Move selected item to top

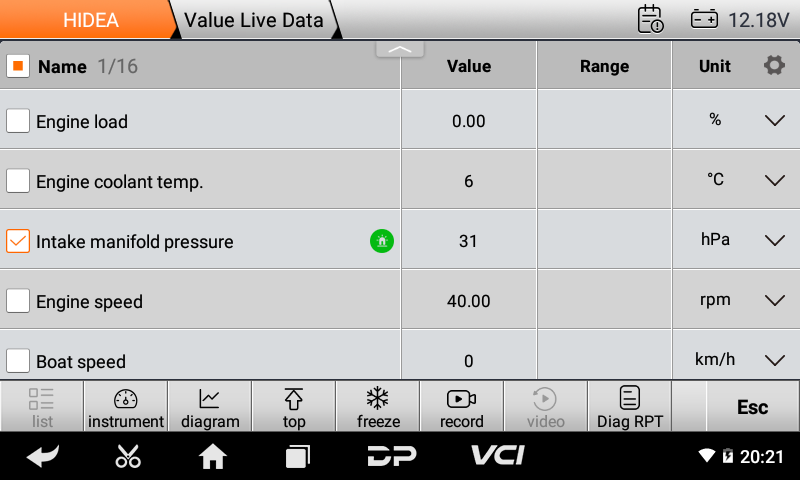coord(294,408)
